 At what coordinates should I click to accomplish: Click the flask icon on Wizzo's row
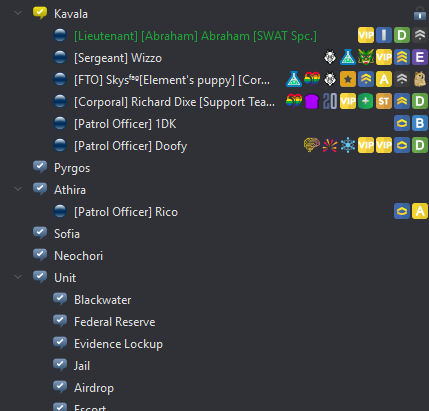pyautogui.click(x=348, y=57)
